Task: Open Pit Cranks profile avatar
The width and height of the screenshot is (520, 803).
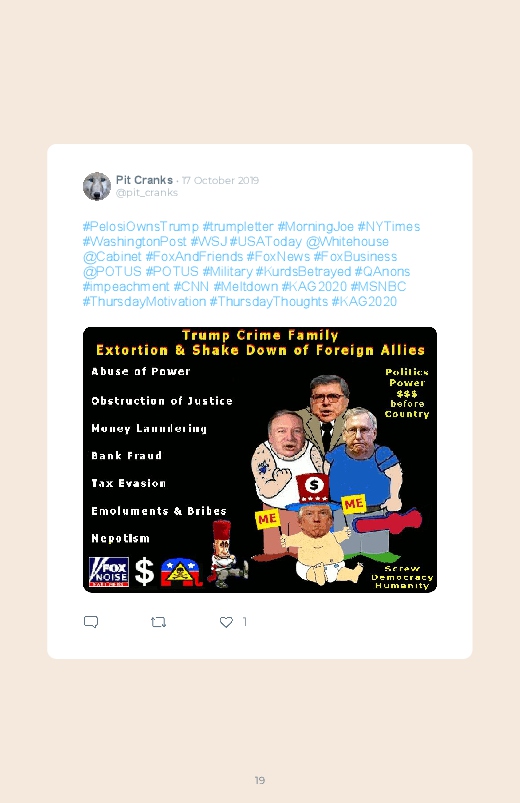Action: (97, 186)
